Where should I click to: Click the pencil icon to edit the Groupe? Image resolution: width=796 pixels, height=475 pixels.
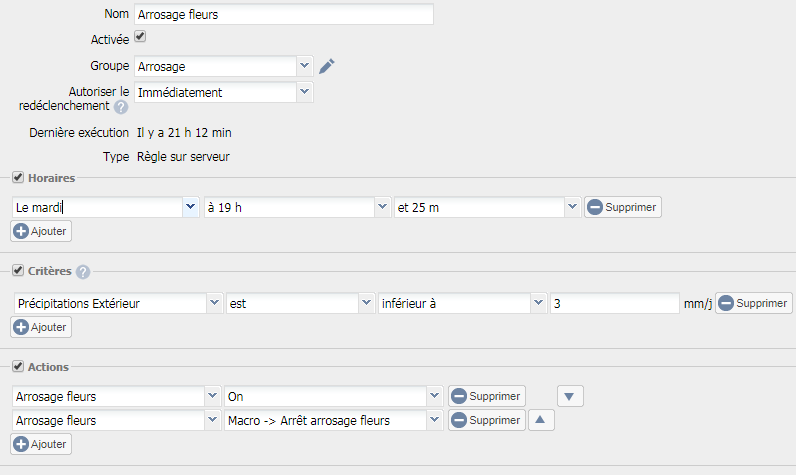(326, 66)
